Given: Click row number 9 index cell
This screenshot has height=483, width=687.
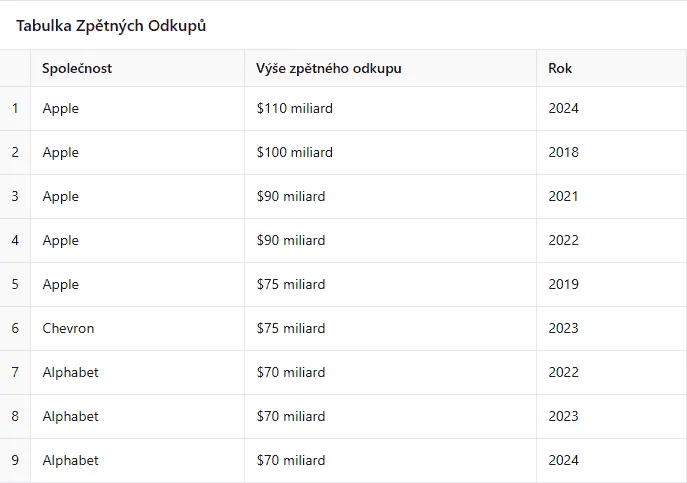Looking at the screenshot, I should coord(15,460).
